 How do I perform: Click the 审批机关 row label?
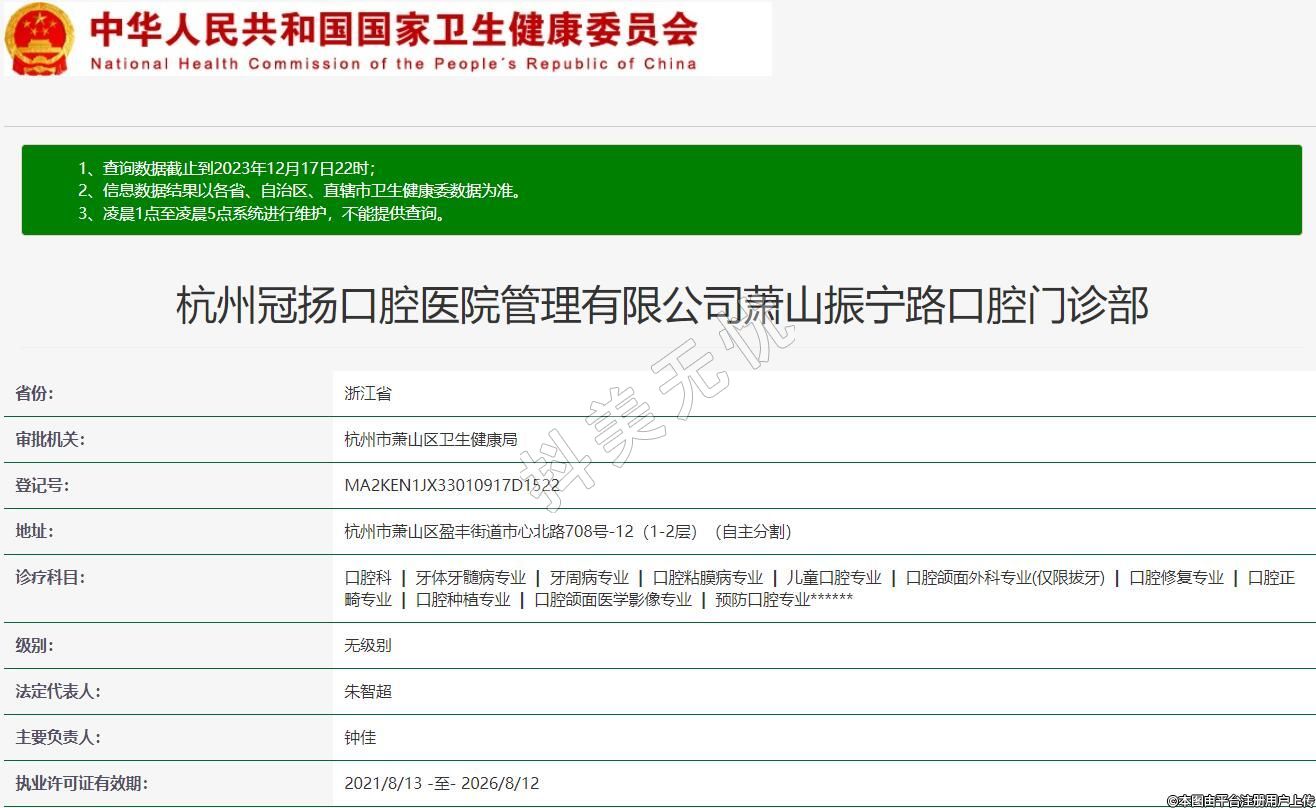[x=50, y=439]
